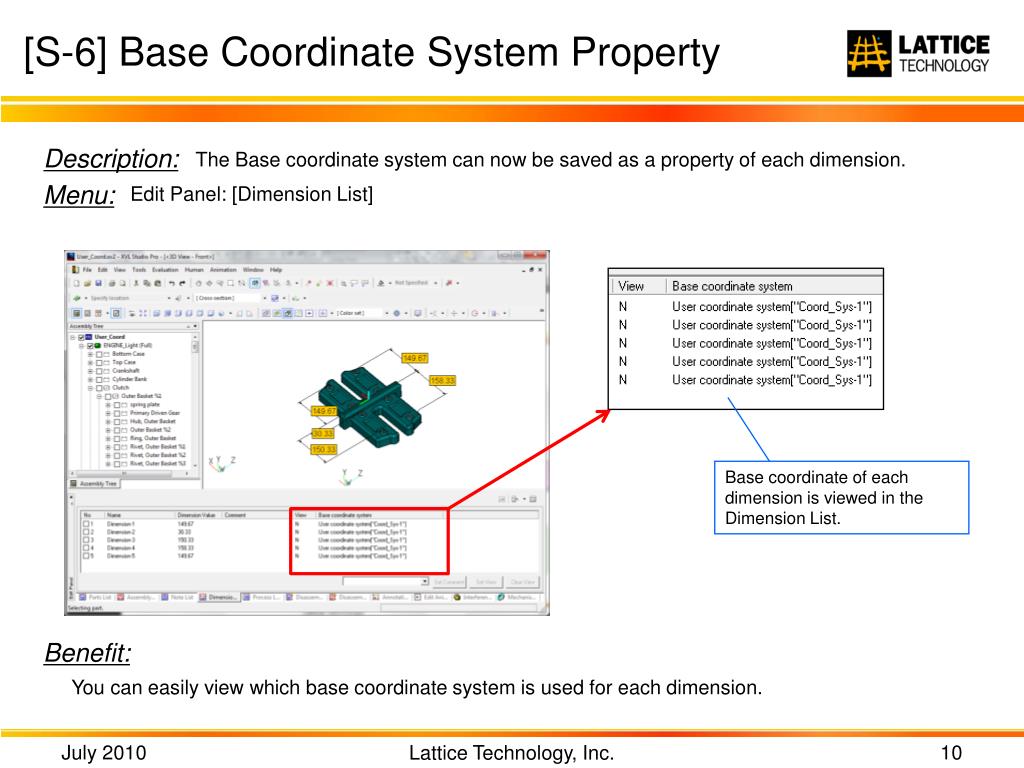
Task: Open the Specify location dropdown
Action: pos(169,298)
